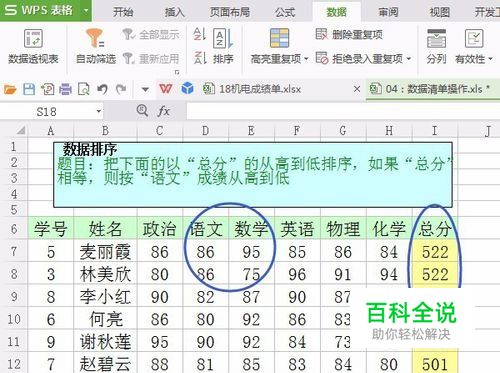Screen dimensions: 500x373
Task: Switch to the 插入 tab
Action: coord(175,12)
